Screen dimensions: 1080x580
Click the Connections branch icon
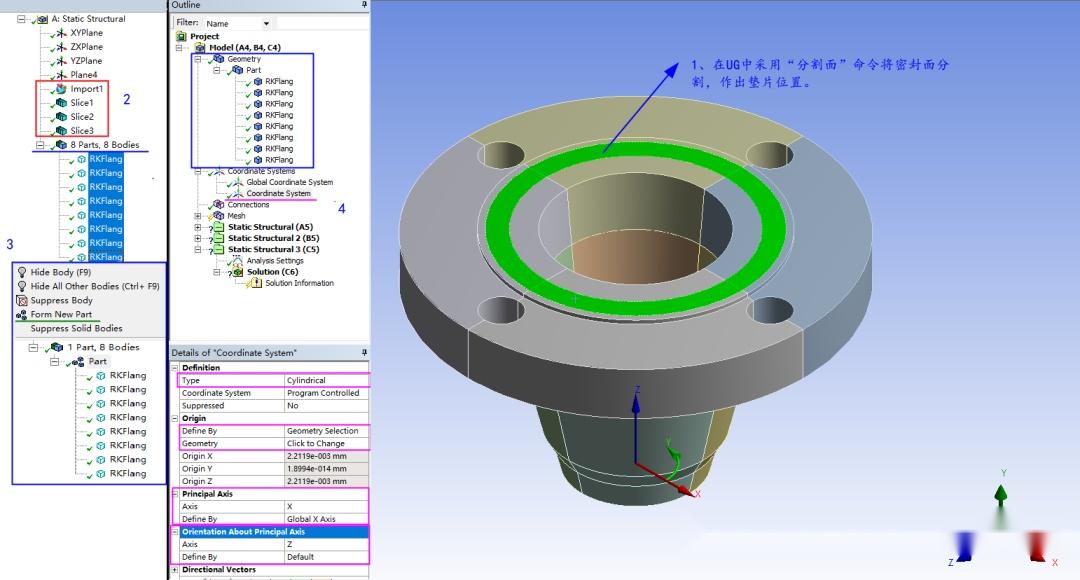pyautogui.click(x=216, y=204)
